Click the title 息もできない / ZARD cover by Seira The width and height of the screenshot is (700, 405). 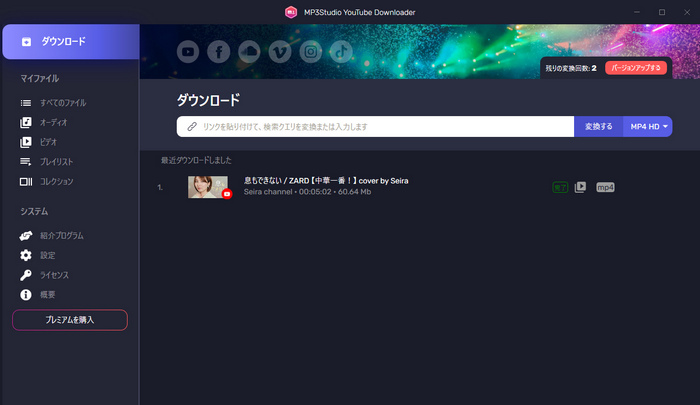[326, 180]
